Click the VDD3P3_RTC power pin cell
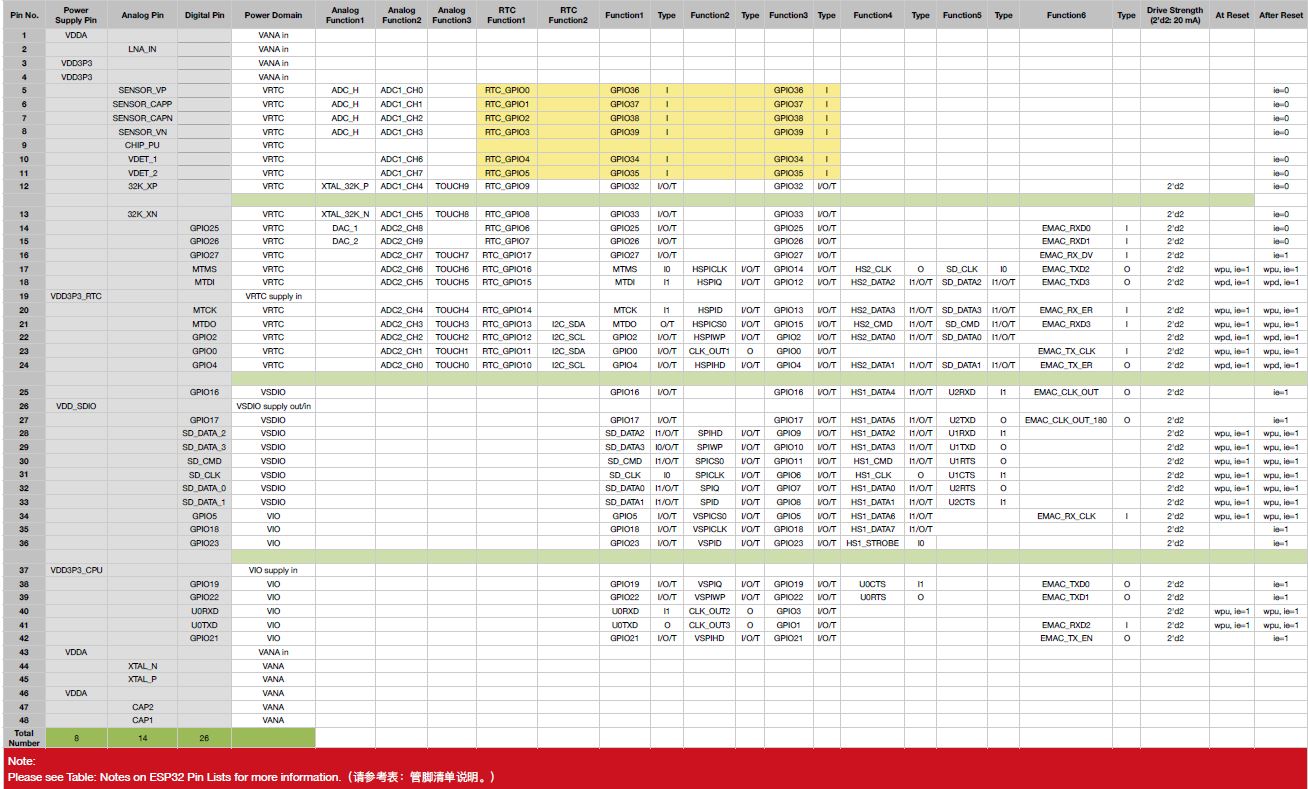1308x789 pixels. click(x=77, y=296)
